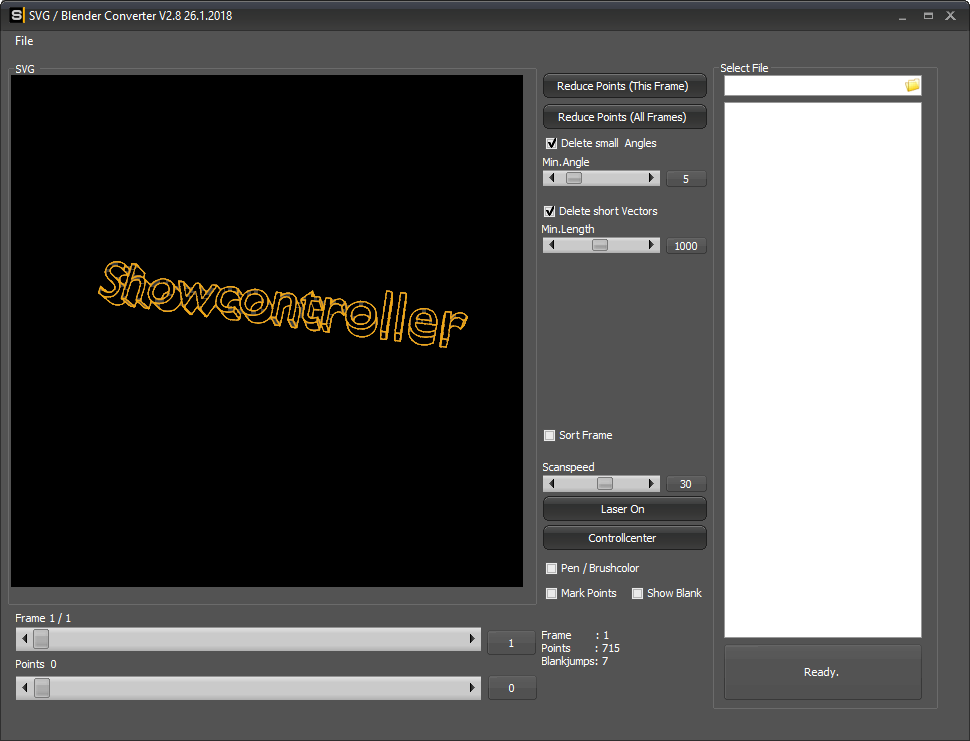Click right arrow of Scanspeed slider
The image size is (970, 741).
(652, 484)
